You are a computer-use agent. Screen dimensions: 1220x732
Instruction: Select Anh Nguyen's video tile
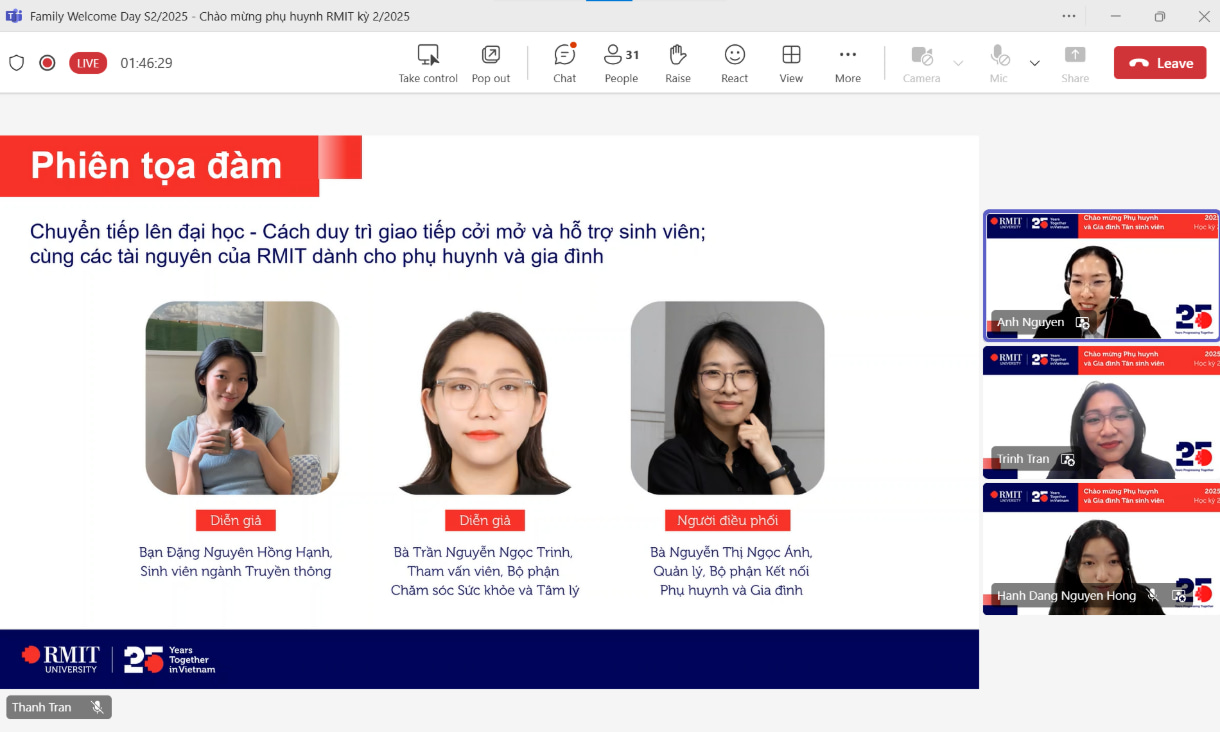point(1100,275)
